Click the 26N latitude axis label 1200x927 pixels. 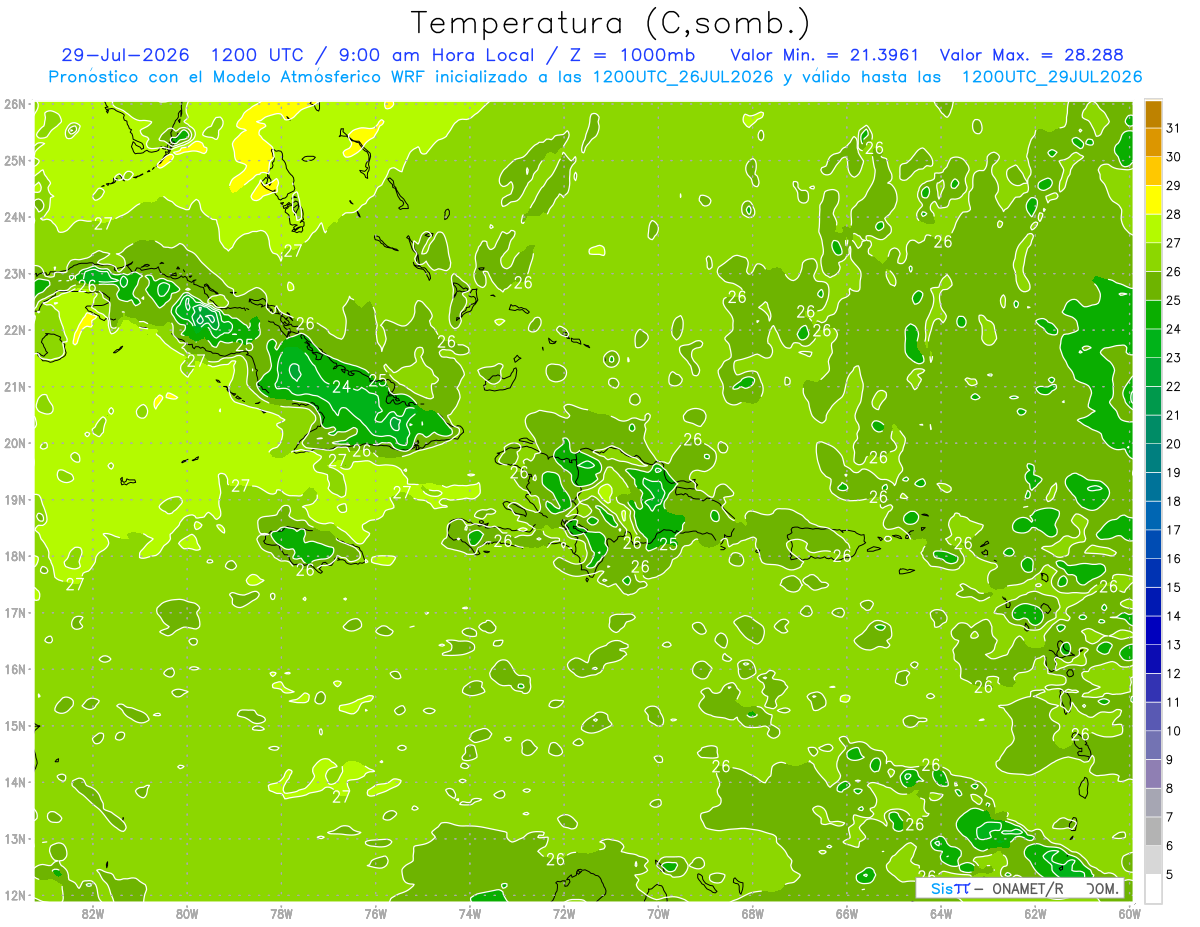tap(15, 104)
